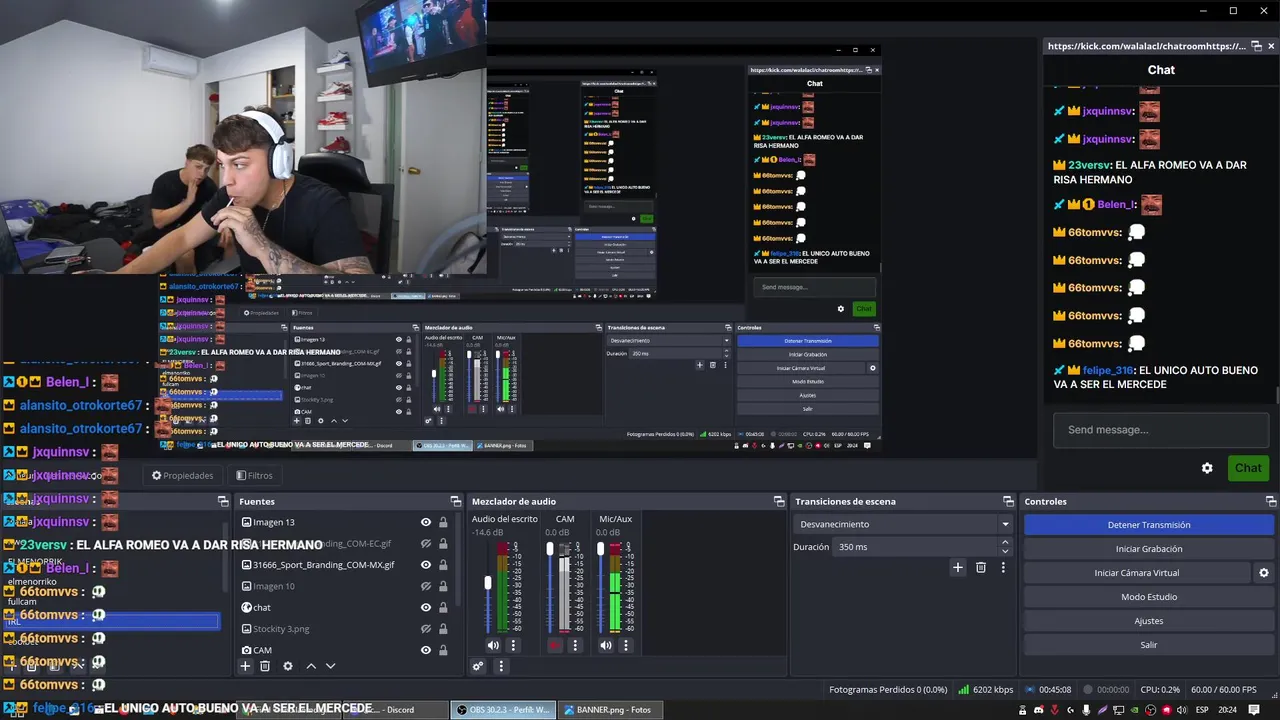Viewport: 1280px width, 720px height.
Task: Open options dots for Mic/Aux channel
Action: (626, 645)
